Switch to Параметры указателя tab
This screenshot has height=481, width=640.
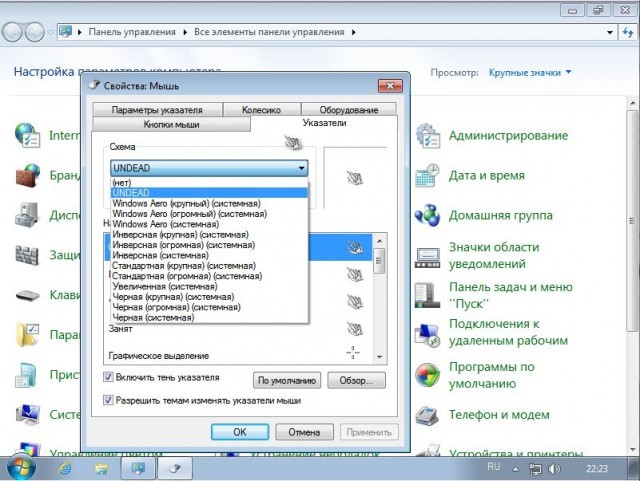coord(157,110)
